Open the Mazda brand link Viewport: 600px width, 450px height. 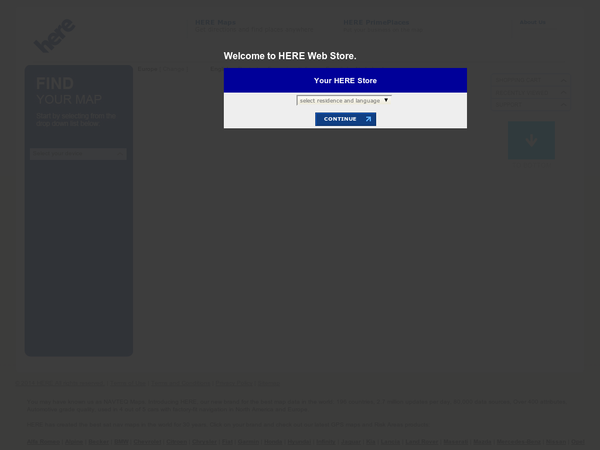(x=482, y=442)
